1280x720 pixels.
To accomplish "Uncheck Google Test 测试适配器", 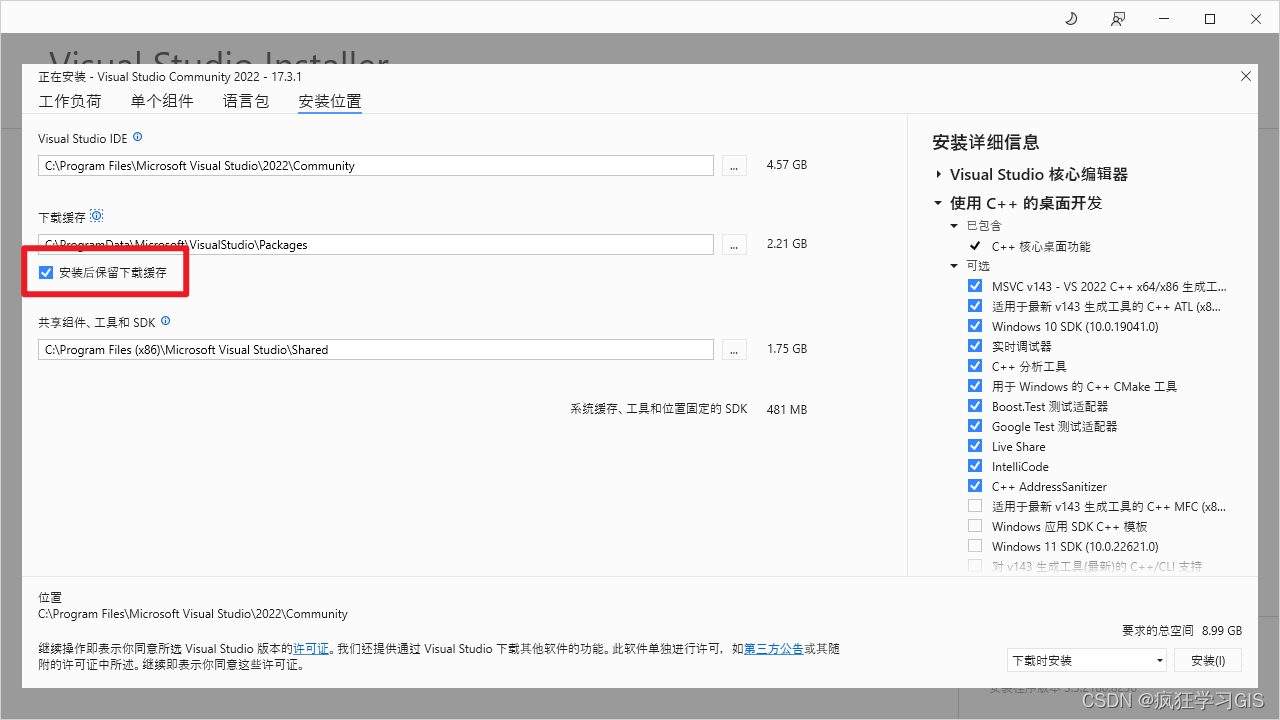I will tap(975, 426).
